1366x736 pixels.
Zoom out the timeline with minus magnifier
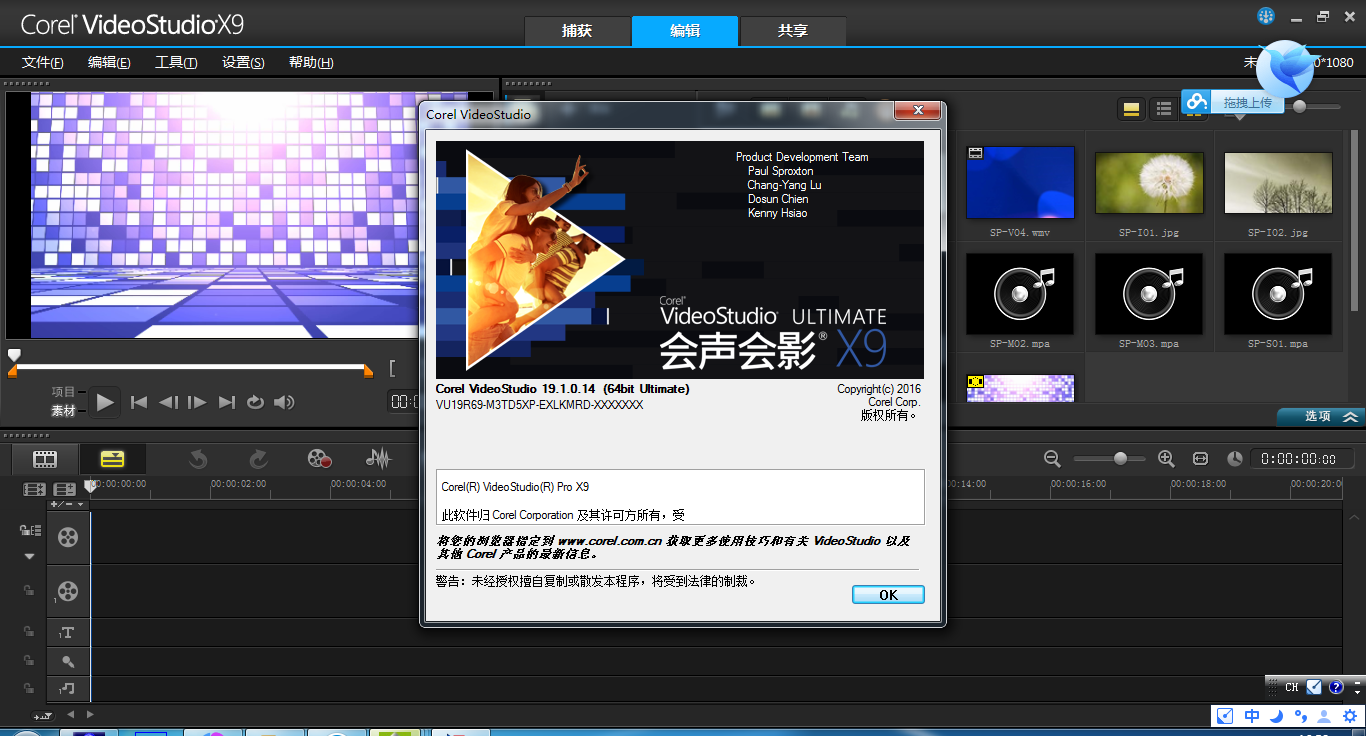(1052, 458)
